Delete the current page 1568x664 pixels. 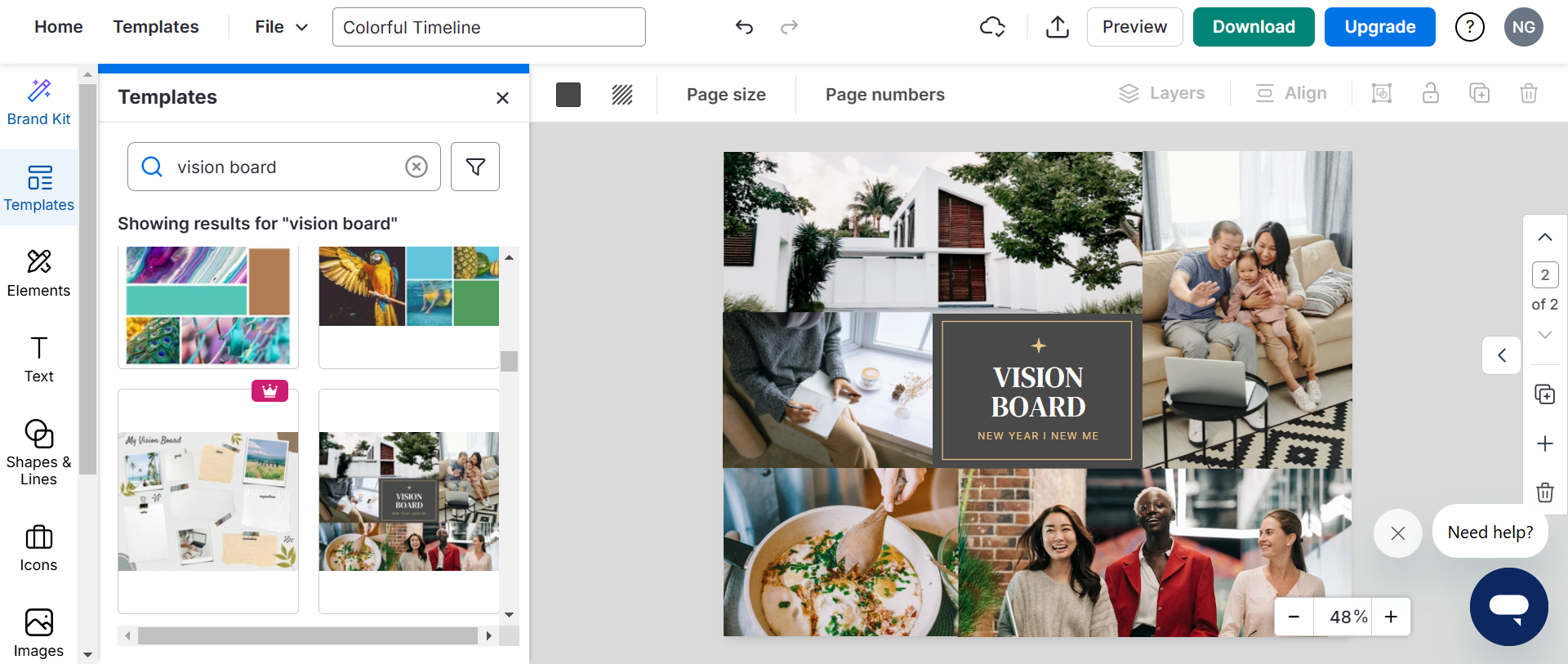click(1545, 492)
